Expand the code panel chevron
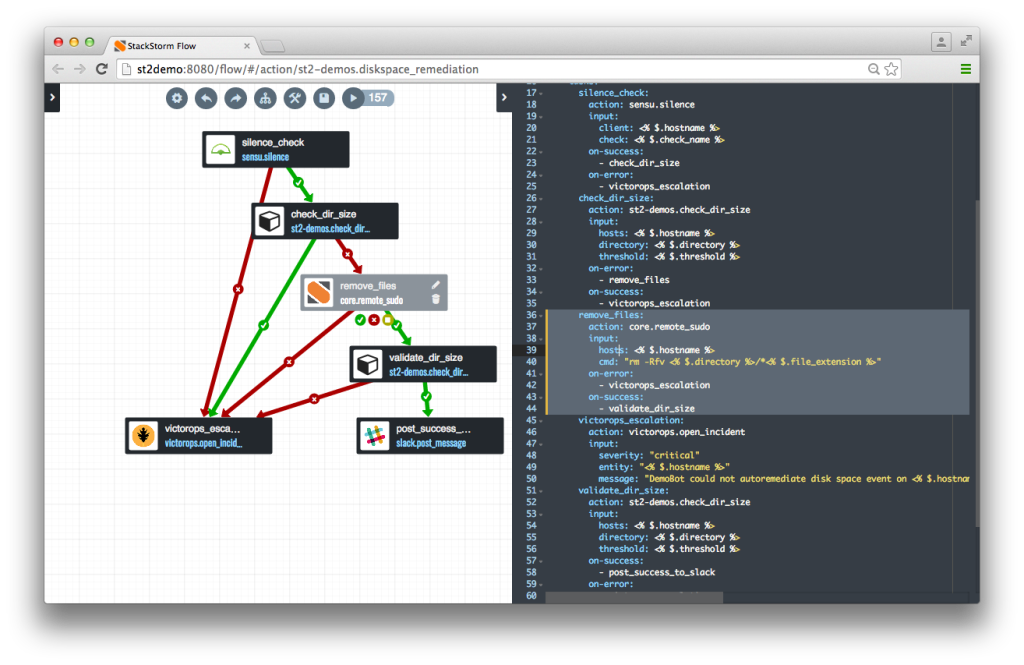Screen dimensions: 1024x665 coord(505,98)
